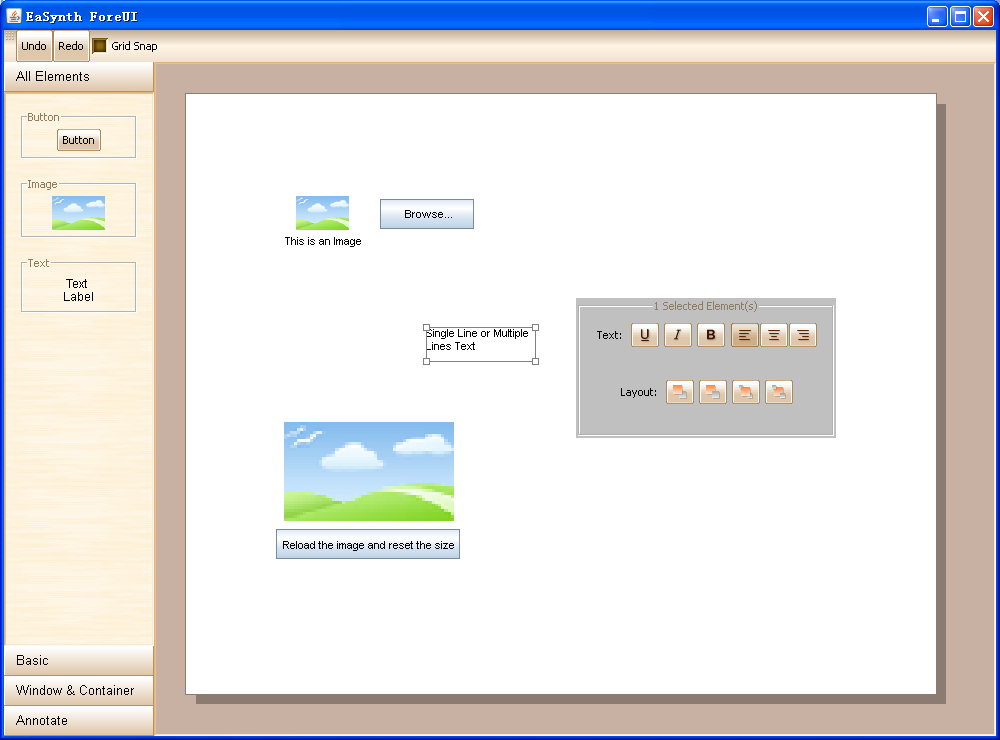Collapse the All Elements category
1000x740 pixels.
click(x=78, y=77)
